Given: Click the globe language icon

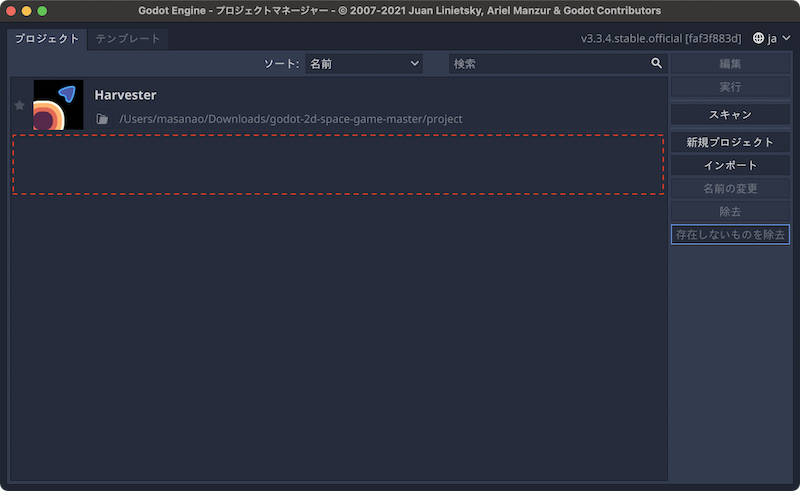Looking at the screenshot, I should pos(758,38).
